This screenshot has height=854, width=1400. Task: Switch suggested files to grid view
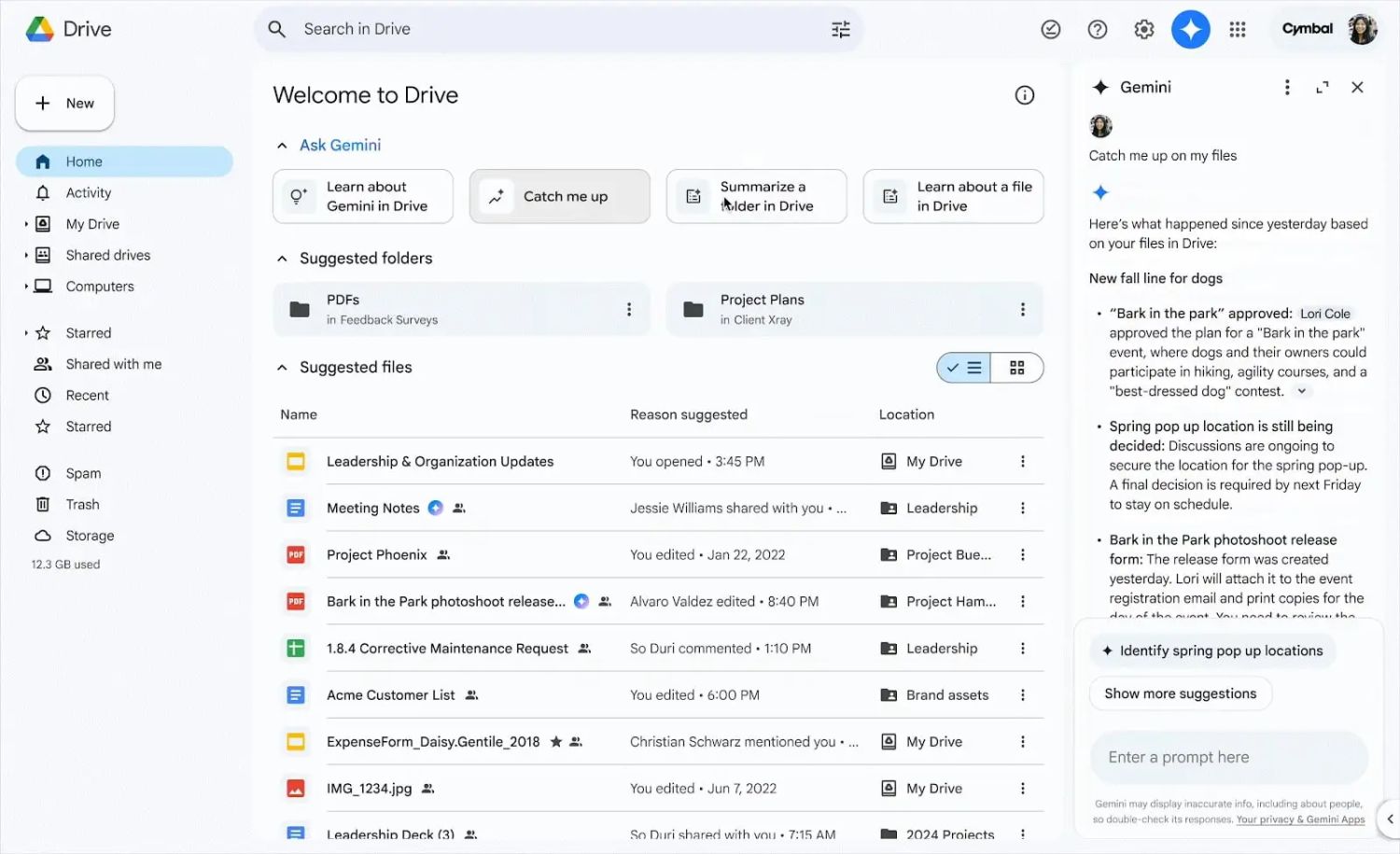pos(1016,368)
